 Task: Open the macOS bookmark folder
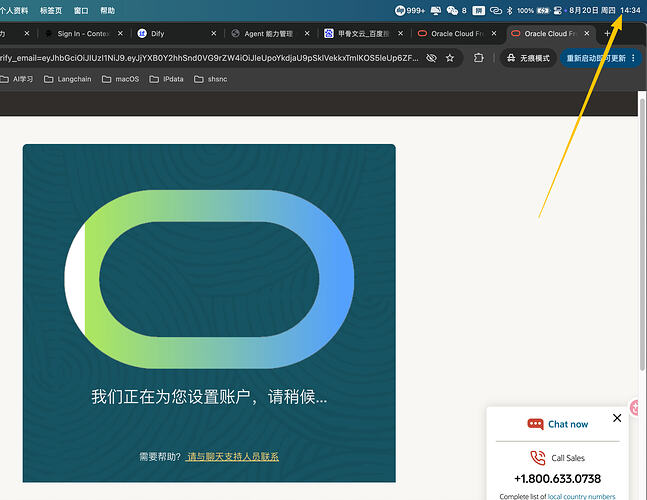point(120,79)
